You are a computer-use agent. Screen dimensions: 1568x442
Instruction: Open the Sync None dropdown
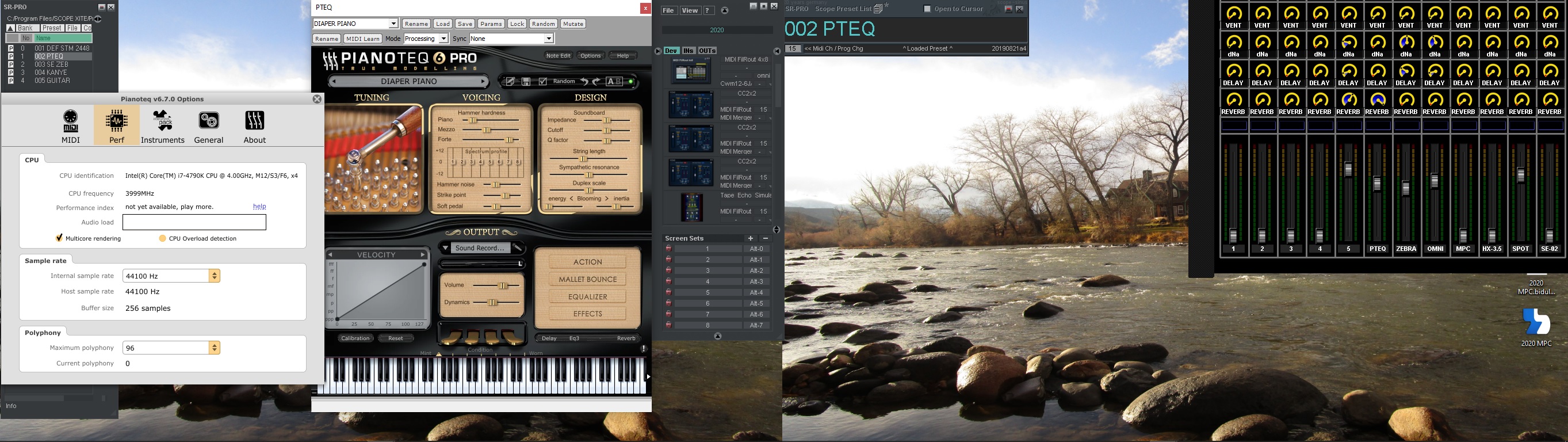click(x=548, y=39)
